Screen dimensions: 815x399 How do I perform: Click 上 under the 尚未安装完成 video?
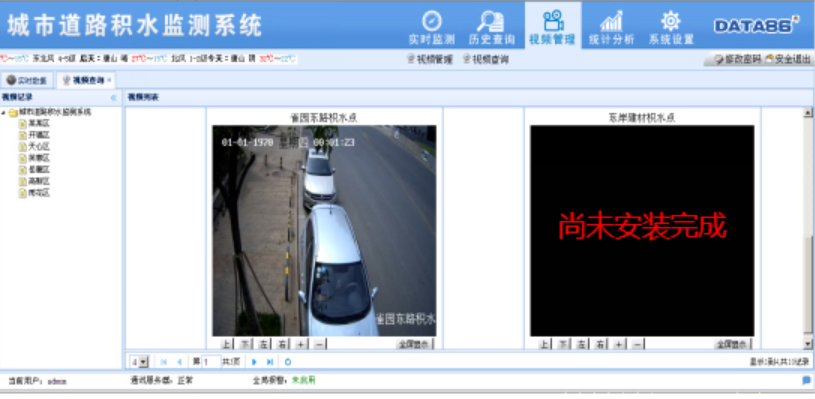click(x=544, y=344)
